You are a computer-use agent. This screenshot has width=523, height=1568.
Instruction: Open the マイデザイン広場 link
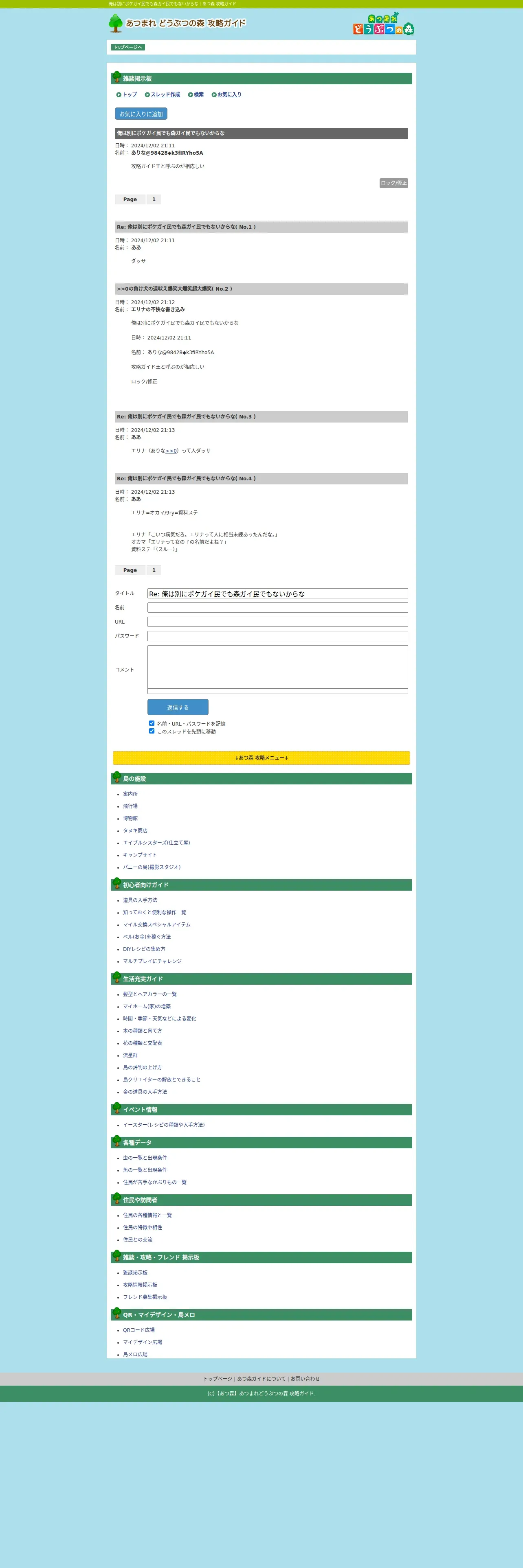click(x=143, y=1342)
